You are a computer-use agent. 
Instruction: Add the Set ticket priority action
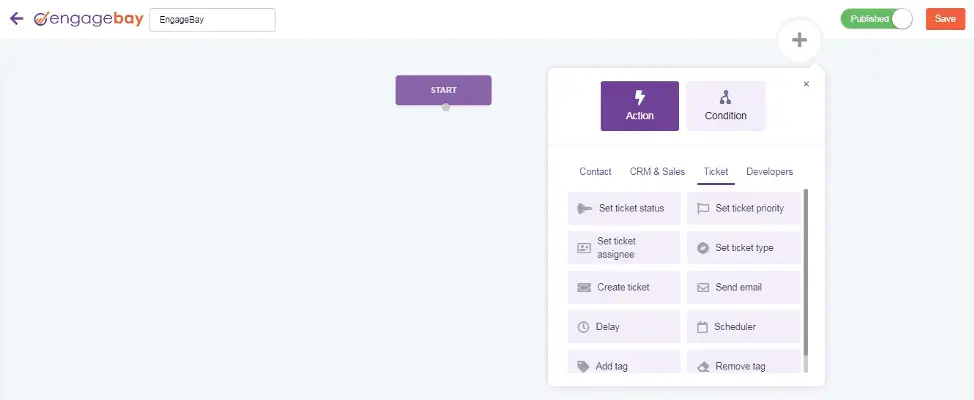point(744,208)
